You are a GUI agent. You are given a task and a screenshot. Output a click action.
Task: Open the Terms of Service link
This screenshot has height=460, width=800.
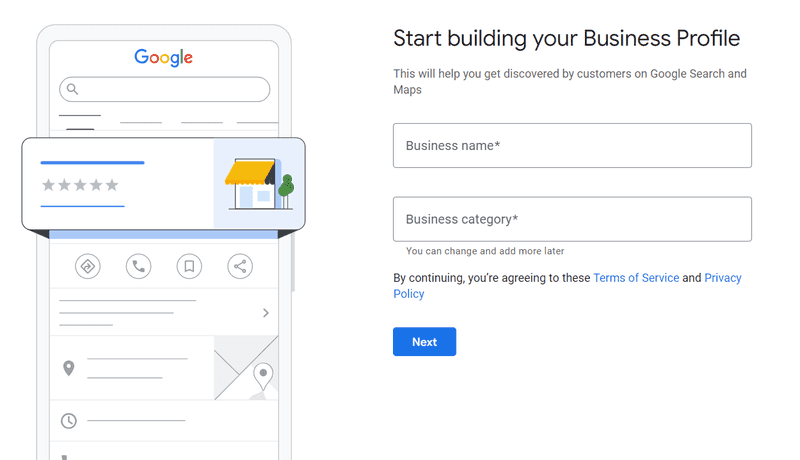coord(636,278)
